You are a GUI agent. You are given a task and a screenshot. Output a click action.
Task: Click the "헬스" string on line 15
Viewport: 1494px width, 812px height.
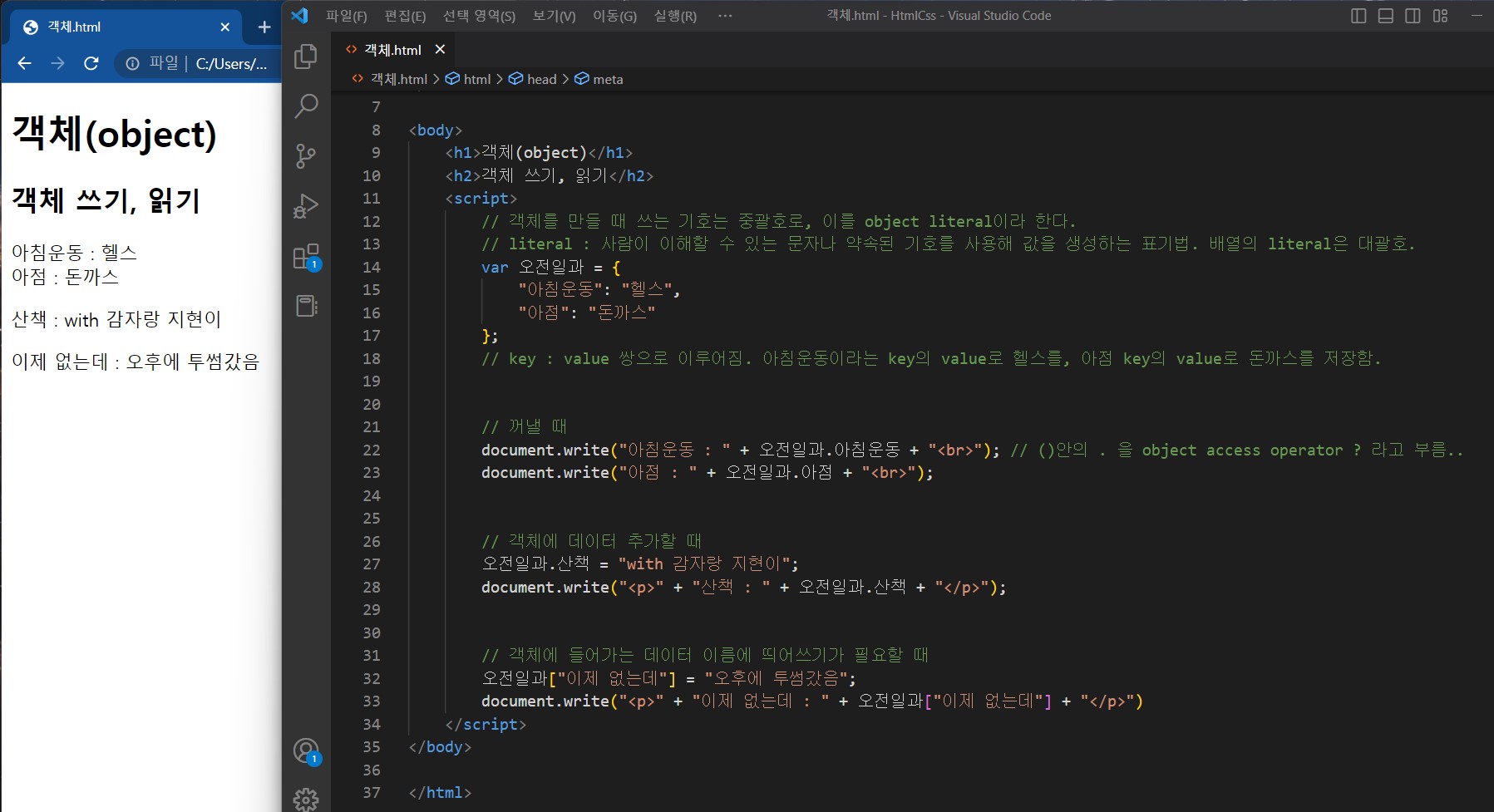(x=647, y=289)
